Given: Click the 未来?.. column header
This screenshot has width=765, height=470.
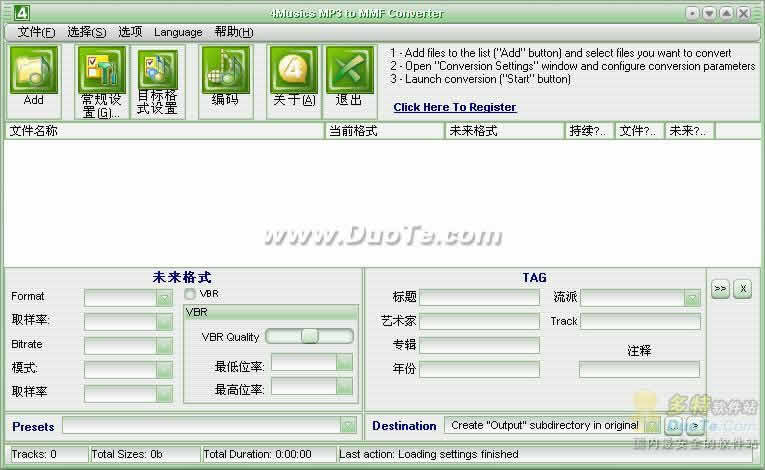Looking at the screenshot, I should coord(690,131).
